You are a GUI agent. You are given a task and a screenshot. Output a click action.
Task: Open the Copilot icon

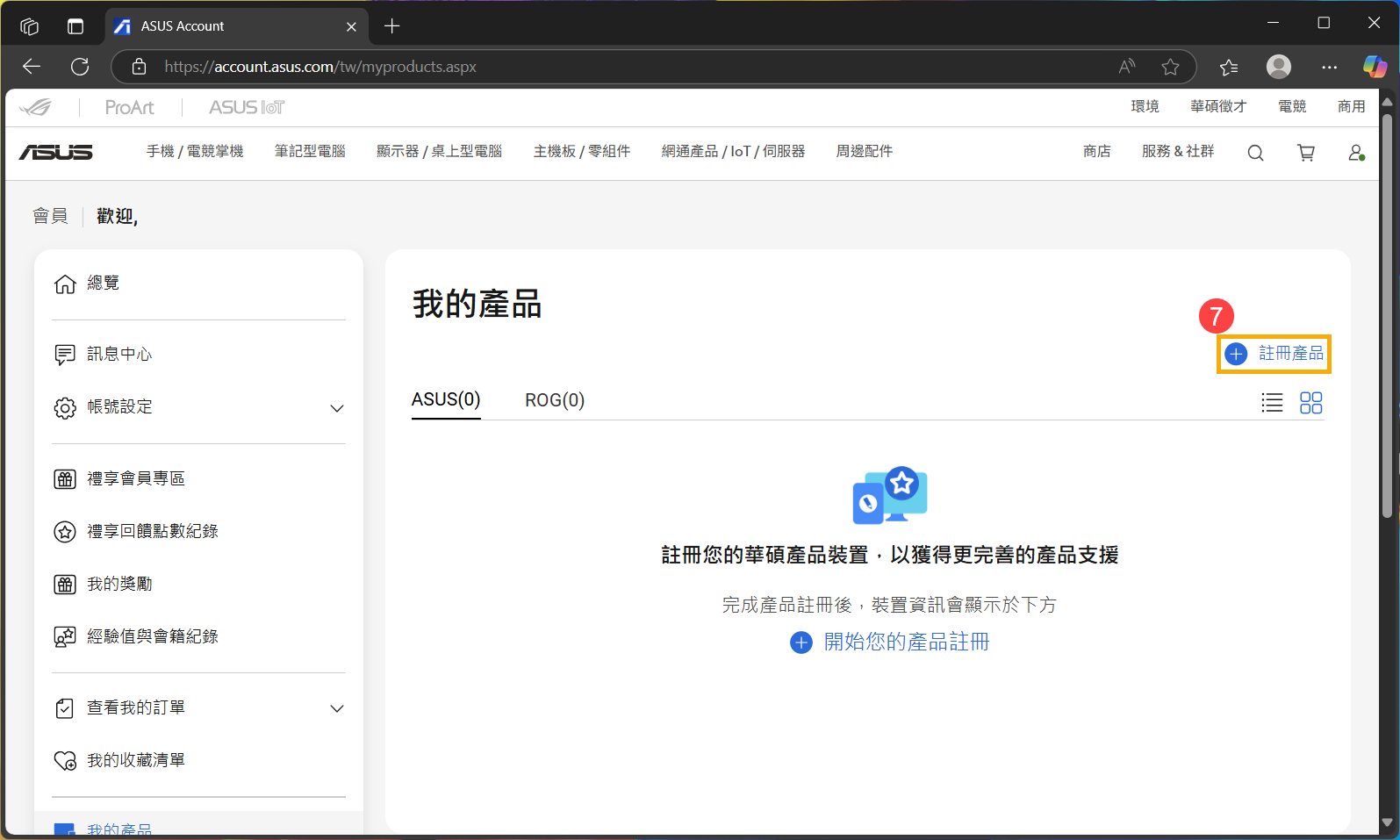pos(1375,67)
